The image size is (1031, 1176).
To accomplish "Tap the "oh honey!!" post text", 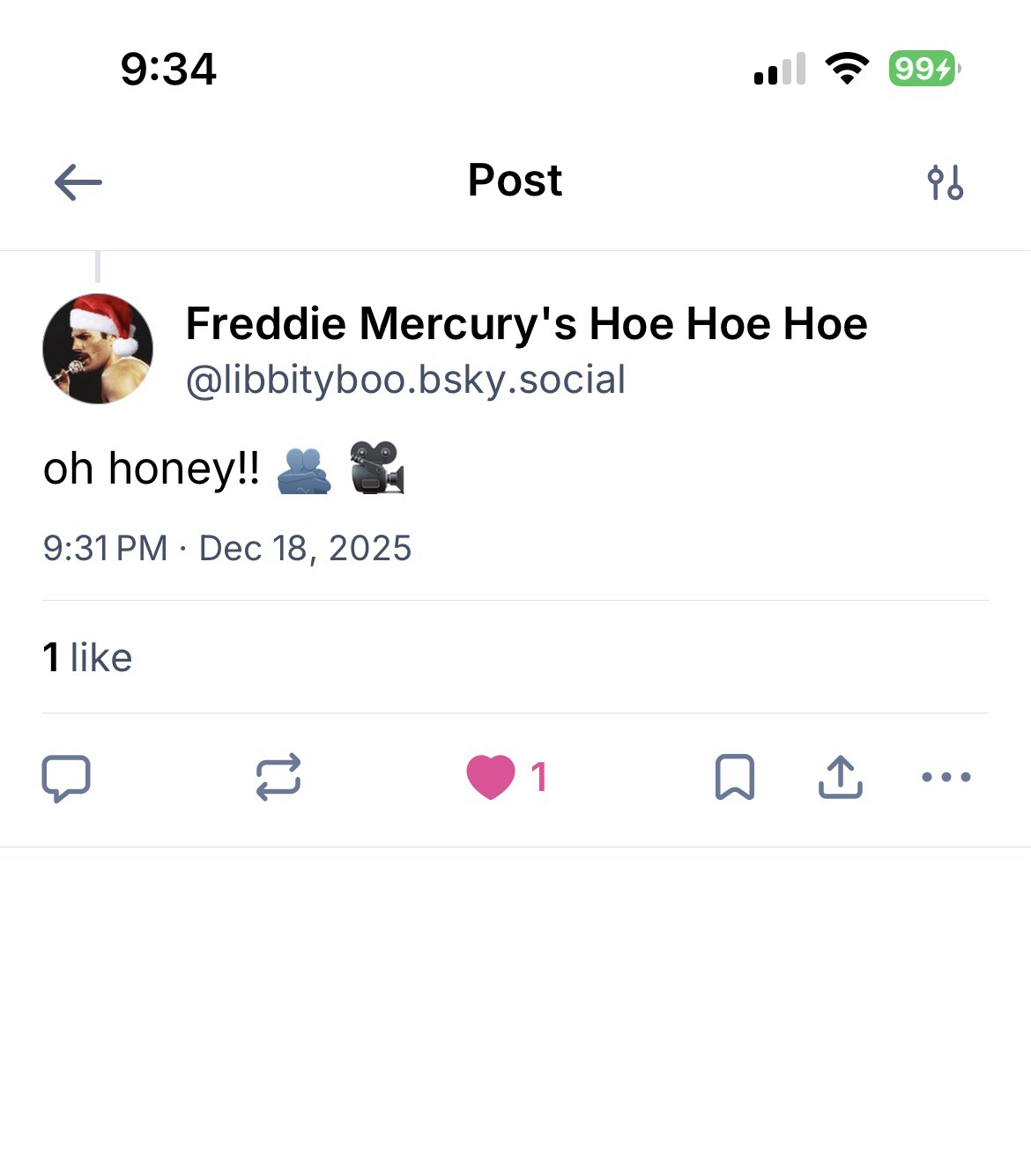I will click(x=151, y=468).
